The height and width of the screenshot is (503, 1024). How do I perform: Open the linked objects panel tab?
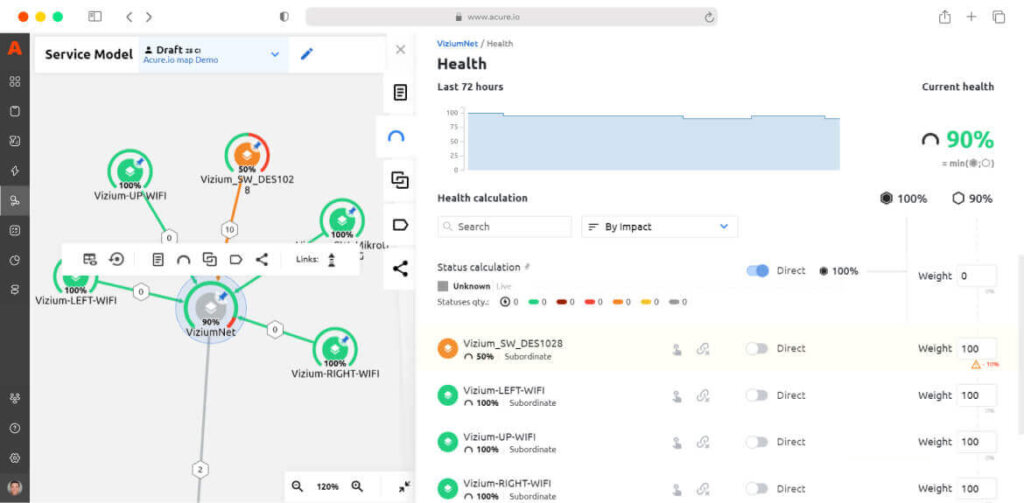point(400,180)
